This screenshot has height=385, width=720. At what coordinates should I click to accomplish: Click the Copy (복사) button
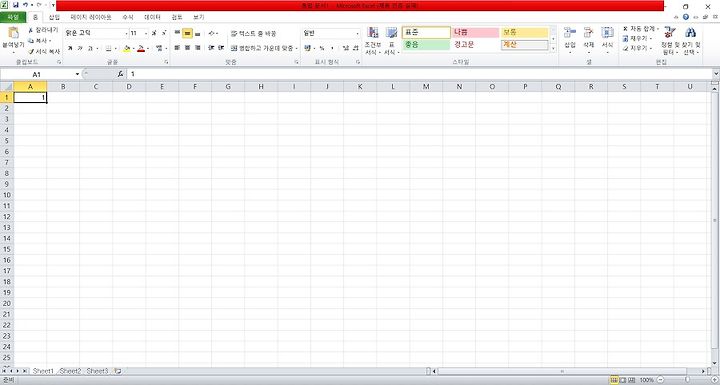point(39,40)
